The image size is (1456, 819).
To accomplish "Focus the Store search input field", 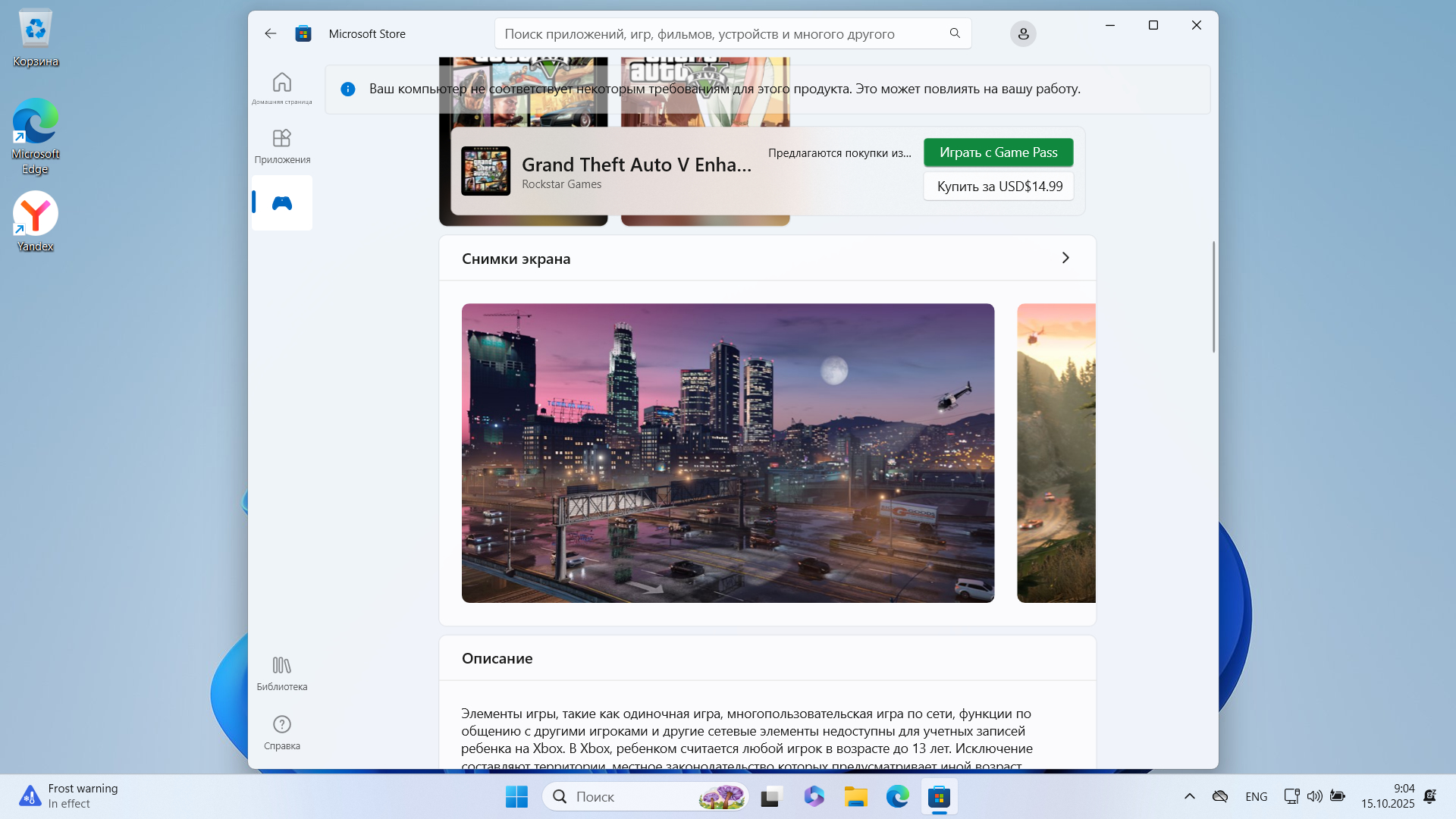I will [720, 33].
